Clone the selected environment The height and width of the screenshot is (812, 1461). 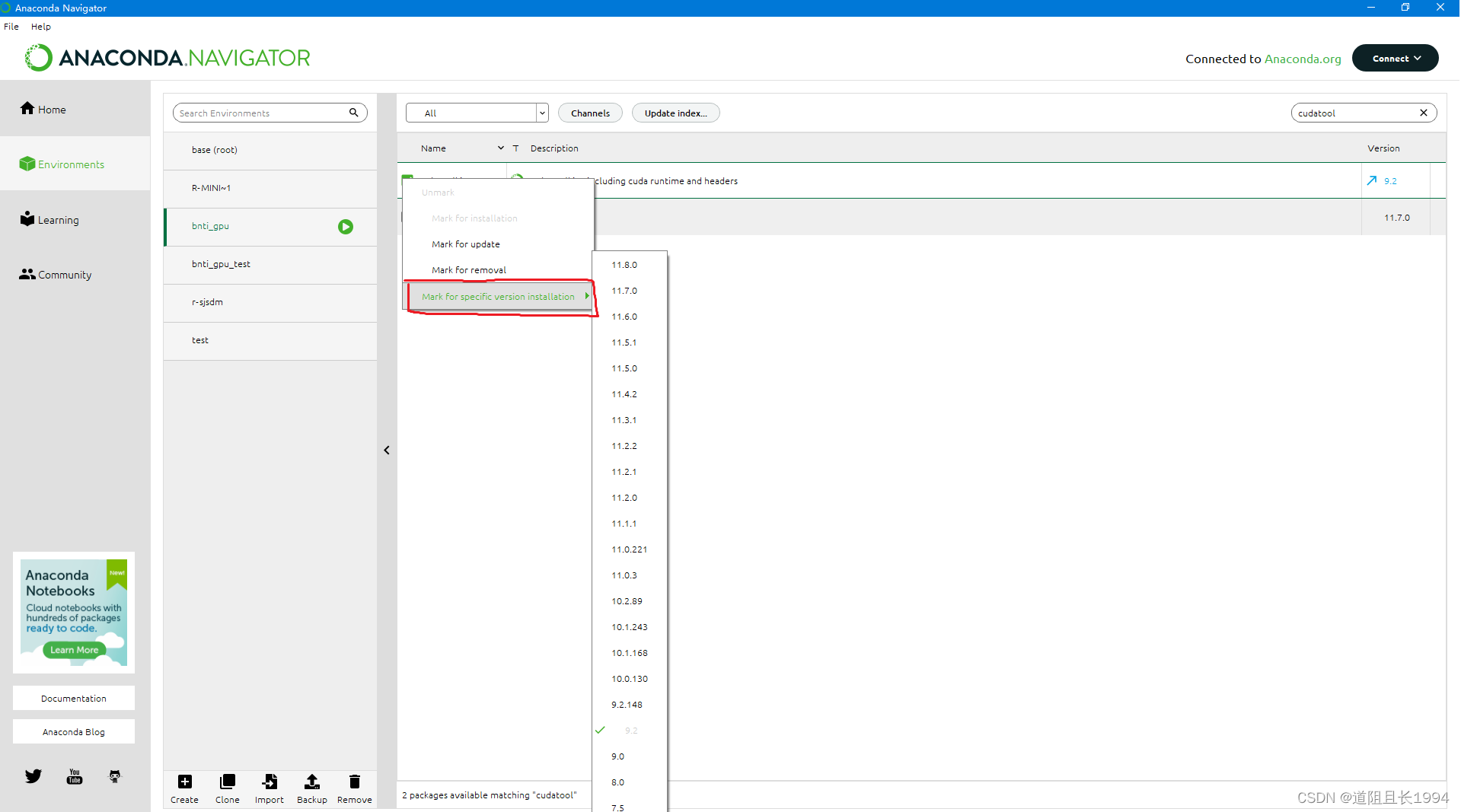pyautogui.click(x=227, y=788)
